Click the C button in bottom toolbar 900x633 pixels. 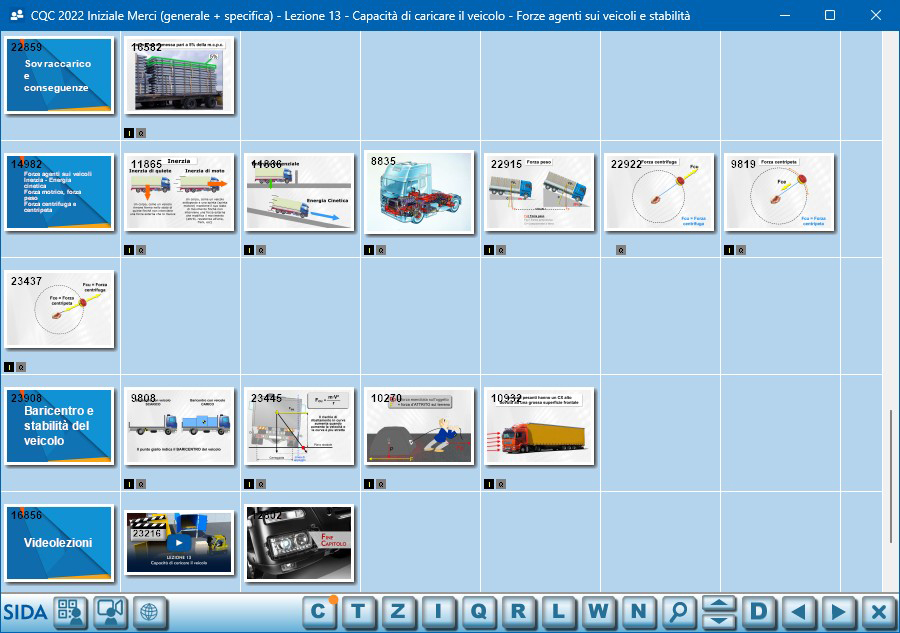318,611
